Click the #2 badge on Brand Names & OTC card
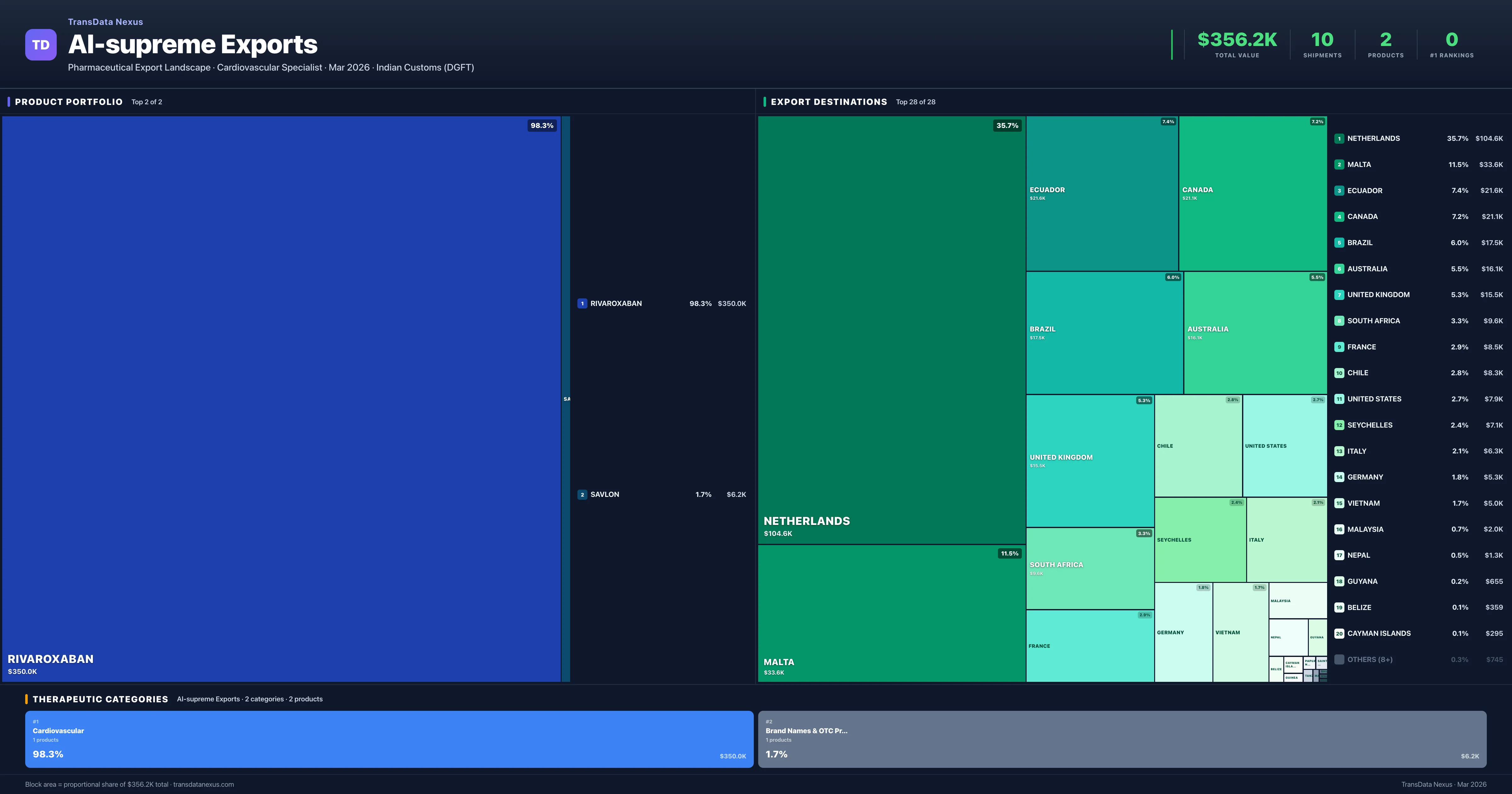Image resolution: width=1512 pixels, height=794 pixels. click(x=769, y=722)
